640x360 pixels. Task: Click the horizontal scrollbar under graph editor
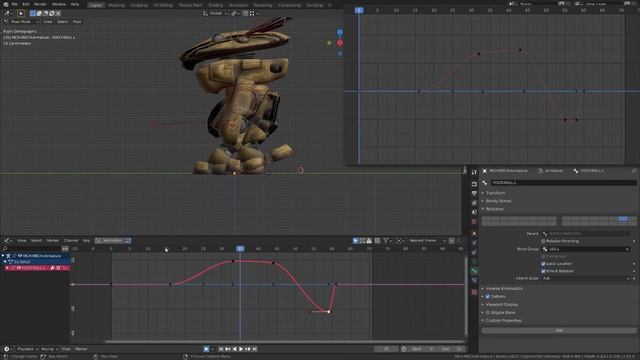pyautogui.click(x=284, y=341)
